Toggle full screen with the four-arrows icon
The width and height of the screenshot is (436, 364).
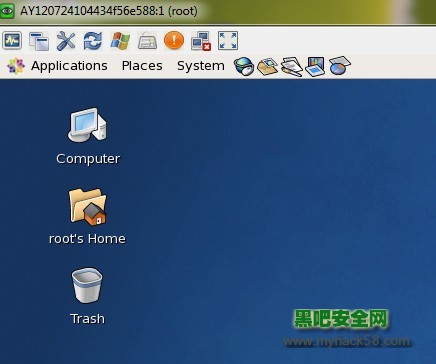[228, 40]
